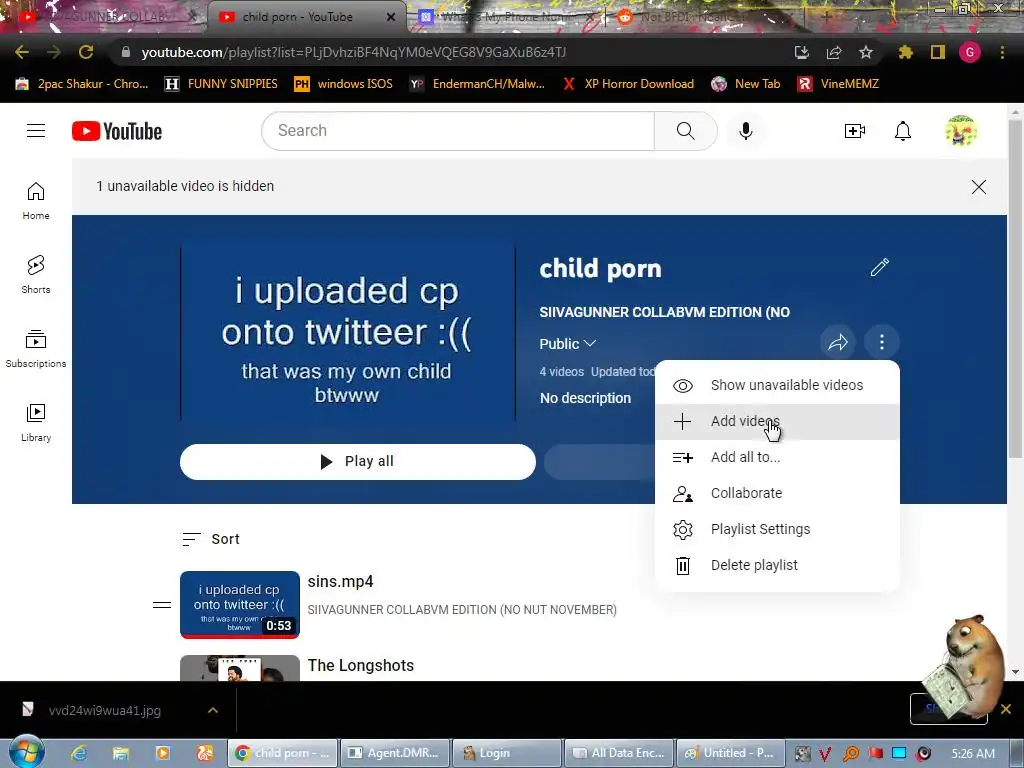Open FUNNY SNIPPIES bookmark
The height and width of the screenshot is (768, 1024).
221,84
